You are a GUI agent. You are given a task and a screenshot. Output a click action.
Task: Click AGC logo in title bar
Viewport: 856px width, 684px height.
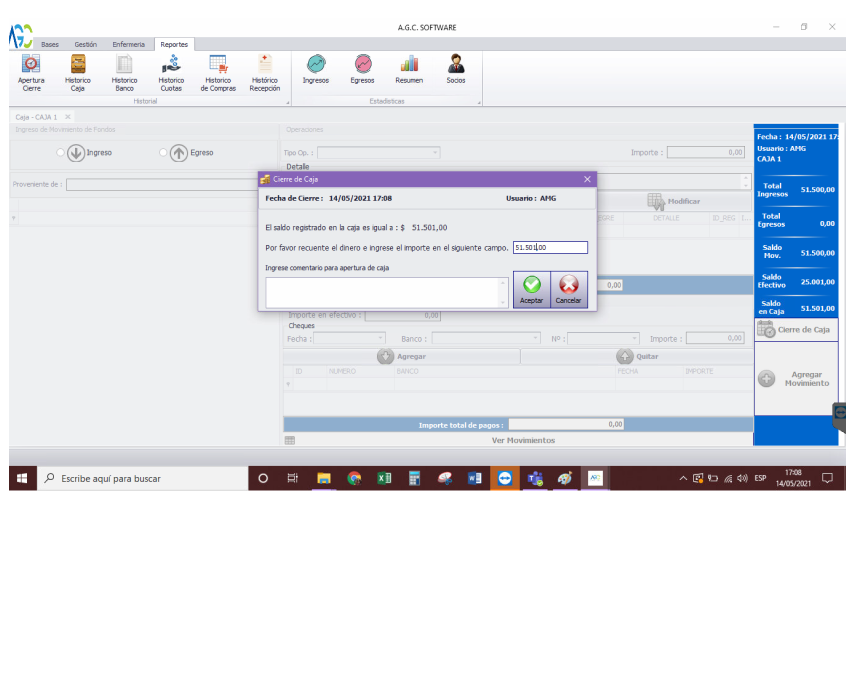coord(21,35)
